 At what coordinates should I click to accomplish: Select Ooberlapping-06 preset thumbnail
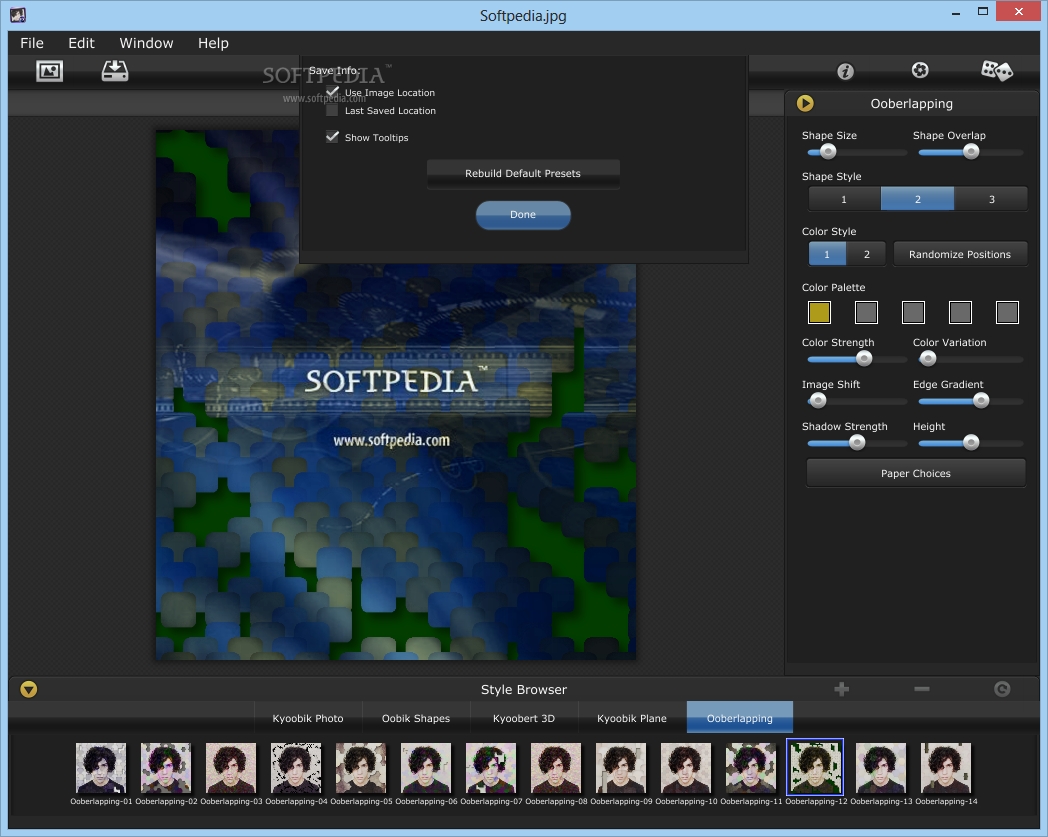coord(426,767)
